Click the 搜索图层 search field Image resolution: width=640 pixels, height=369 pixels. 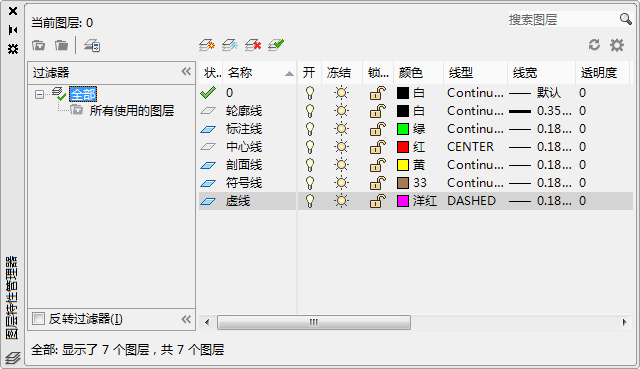[562, 19]
